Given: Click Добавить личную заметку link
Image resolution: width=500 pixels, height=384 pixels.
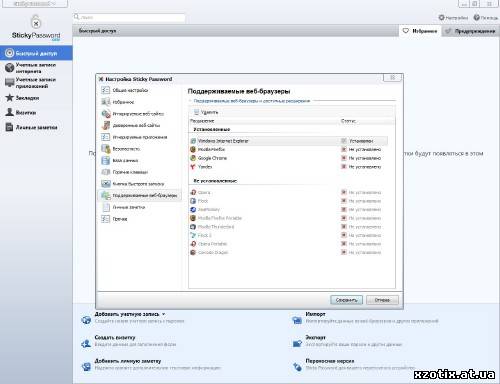Looking at the screenshot, I should pyautogui.click(x=128, y=361).
